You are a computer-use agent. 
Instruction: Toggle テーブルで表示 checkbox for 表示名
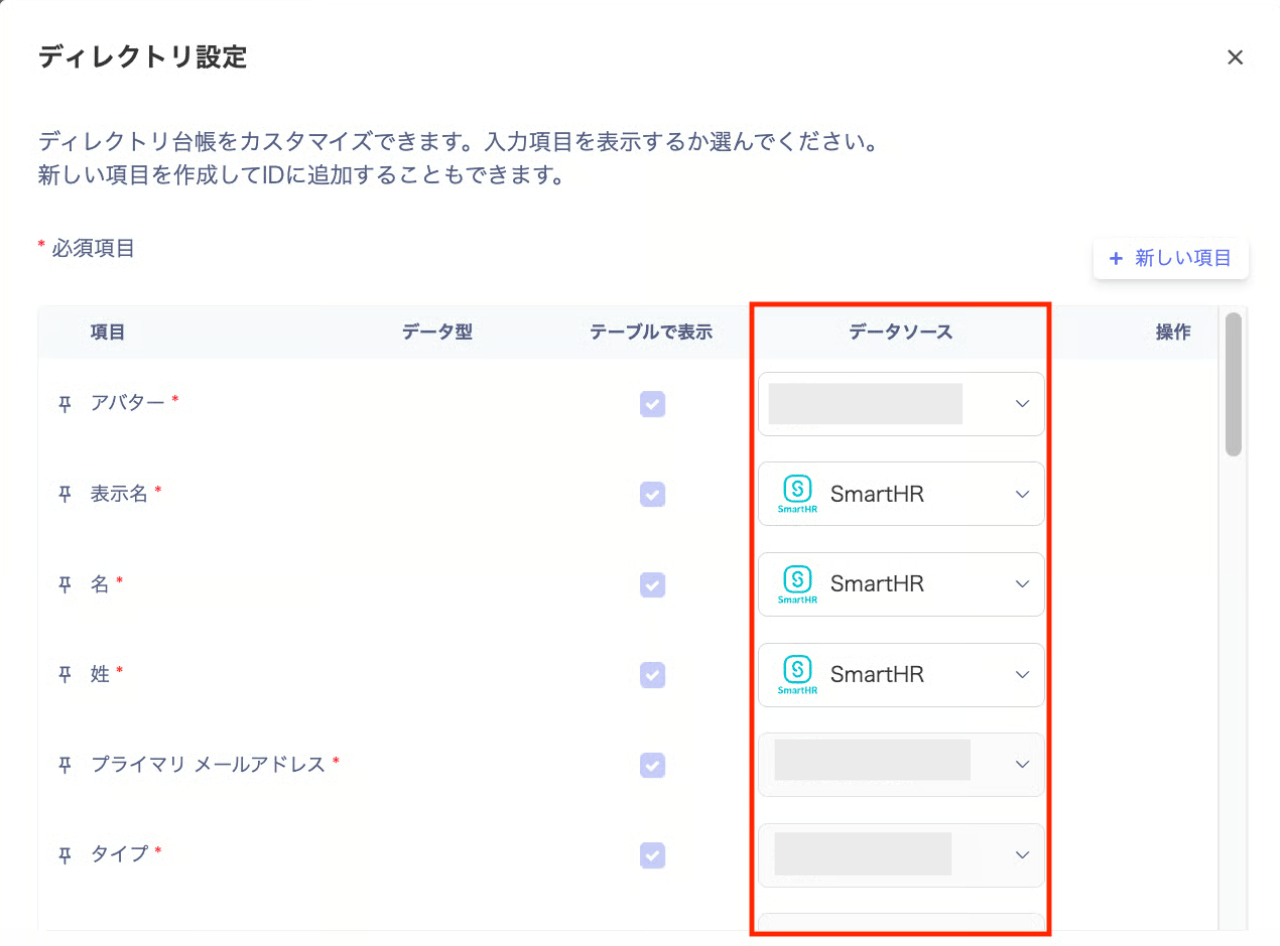coord(652,494)
